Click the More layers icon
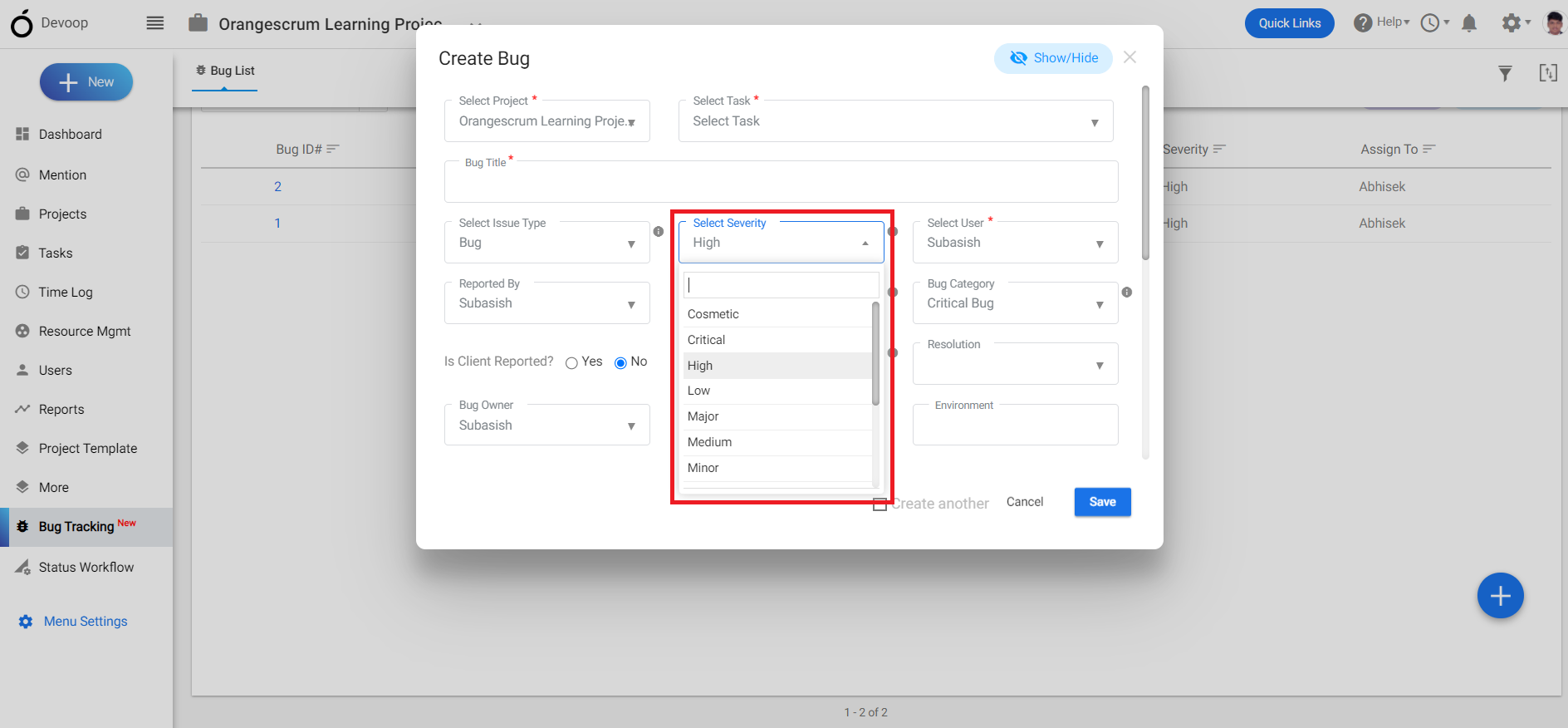The height and width of the screenshot is (728, 1568). (x=22, y=487)
